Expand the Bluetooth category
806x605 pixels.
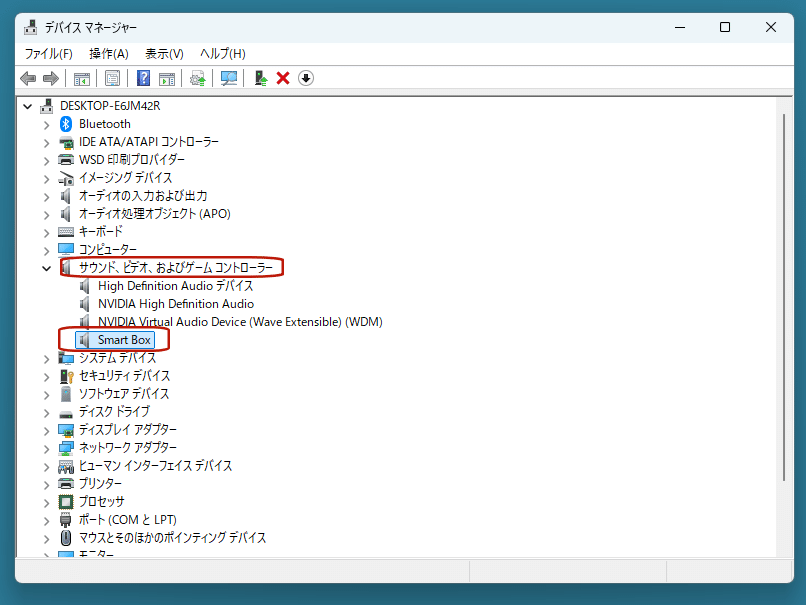[x=46, y=124]
